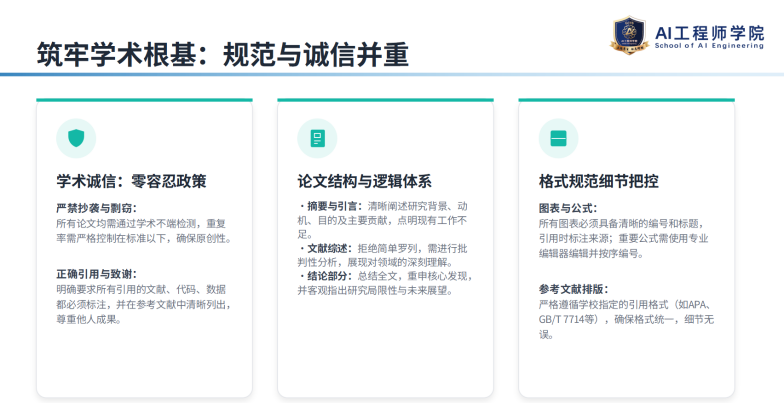Click the 正确引用与致谢 subheading

(x=96, y=274)
